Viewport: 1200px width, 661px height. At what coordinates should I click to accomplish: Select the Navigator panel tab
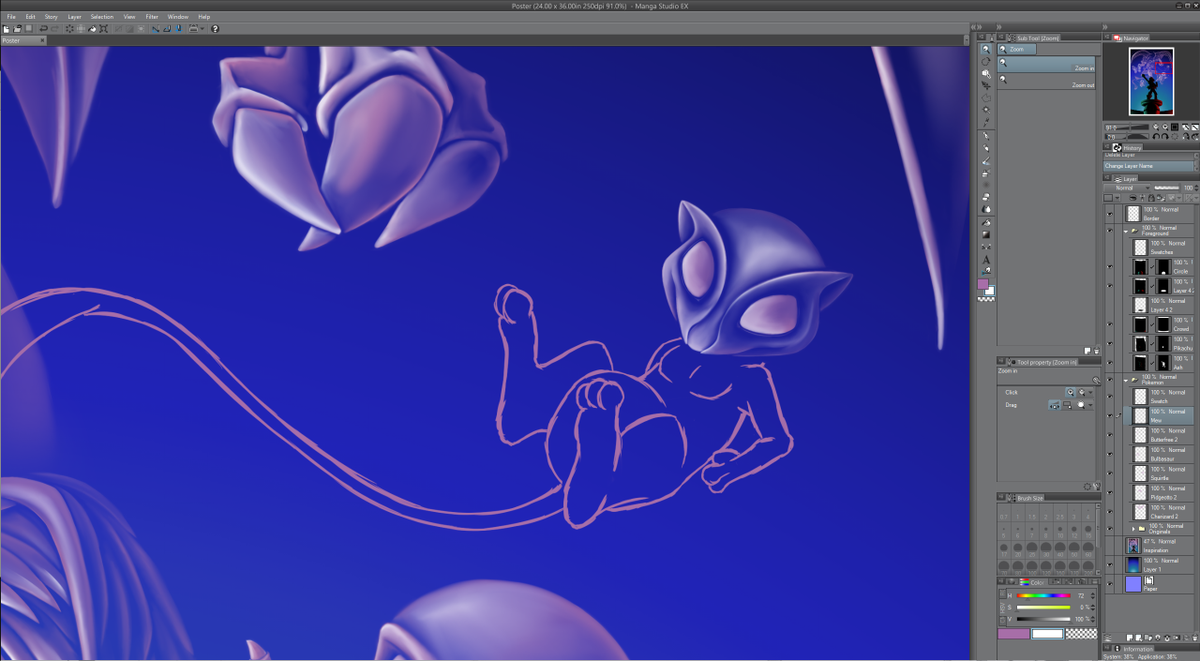(x=1131, y=38)
